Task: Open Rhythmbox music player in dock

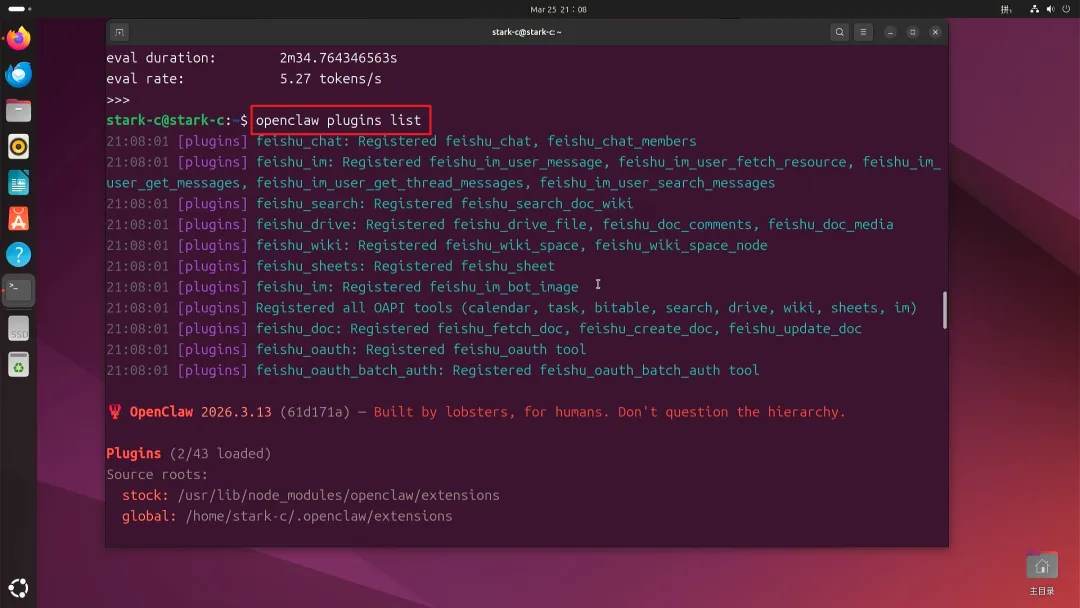Action: click(19, 147)
